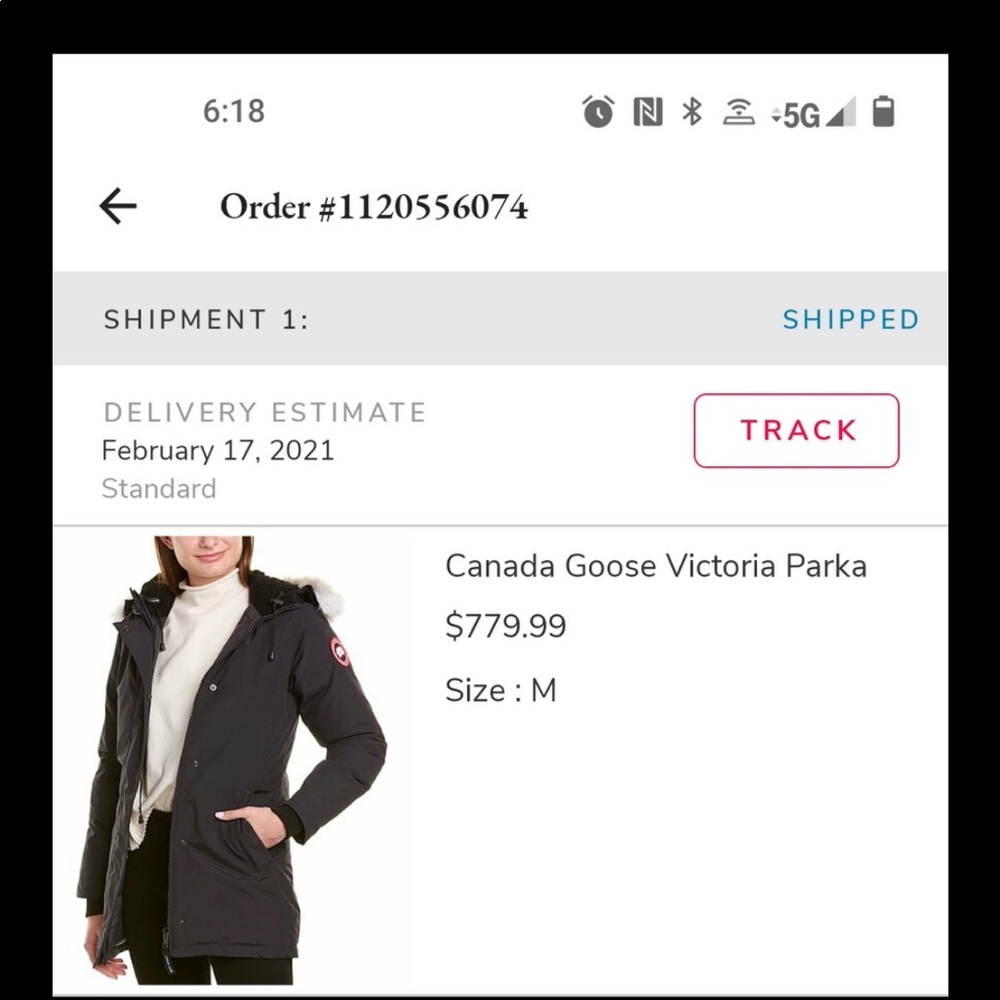This screenshot has height=1000, width=1000.
Task: Tap the Order #1120556074 title
Action: [x=374, y=206]
